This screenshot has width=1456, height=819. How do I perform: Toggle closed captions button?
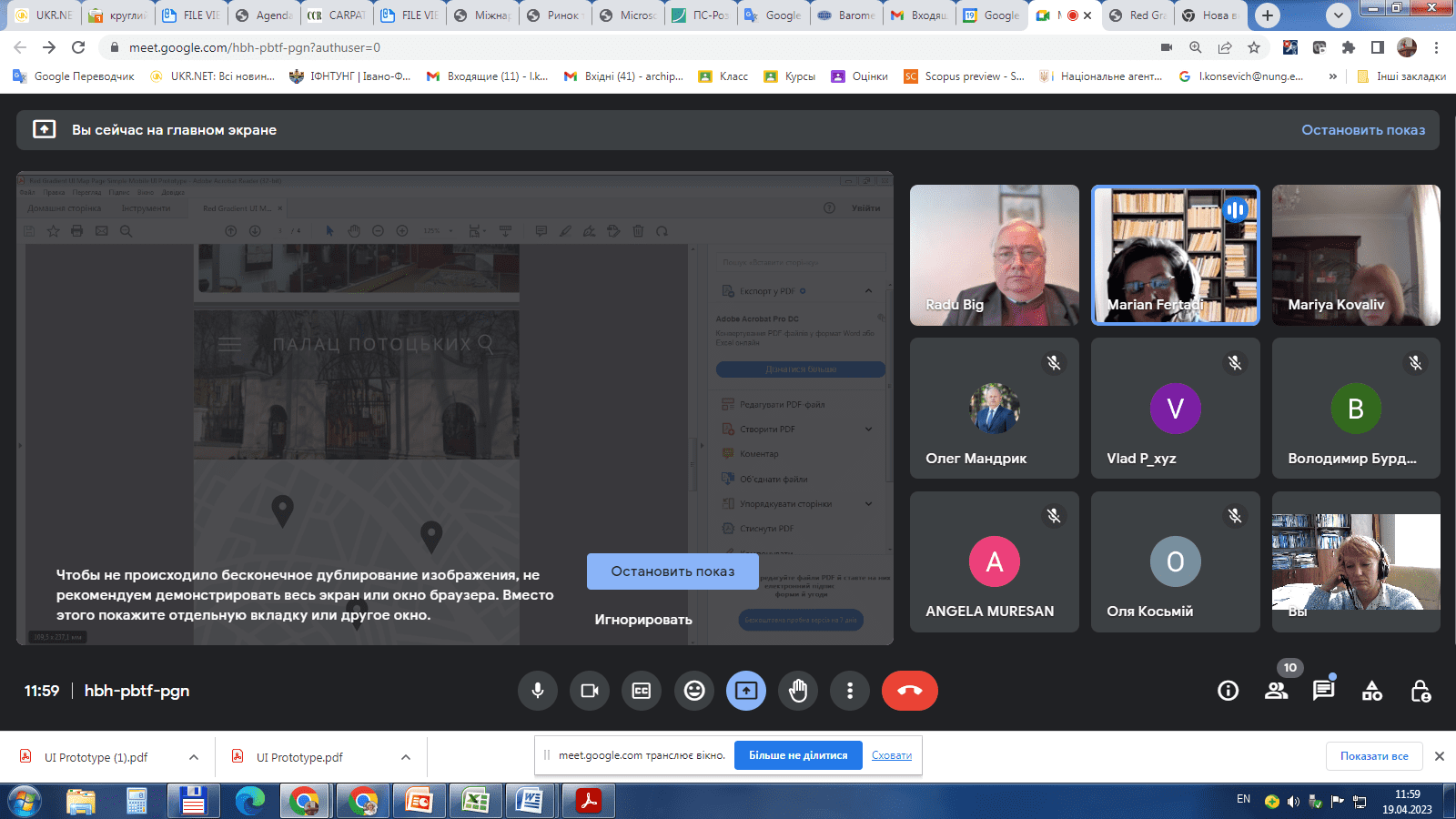click(x=642, y=691)
